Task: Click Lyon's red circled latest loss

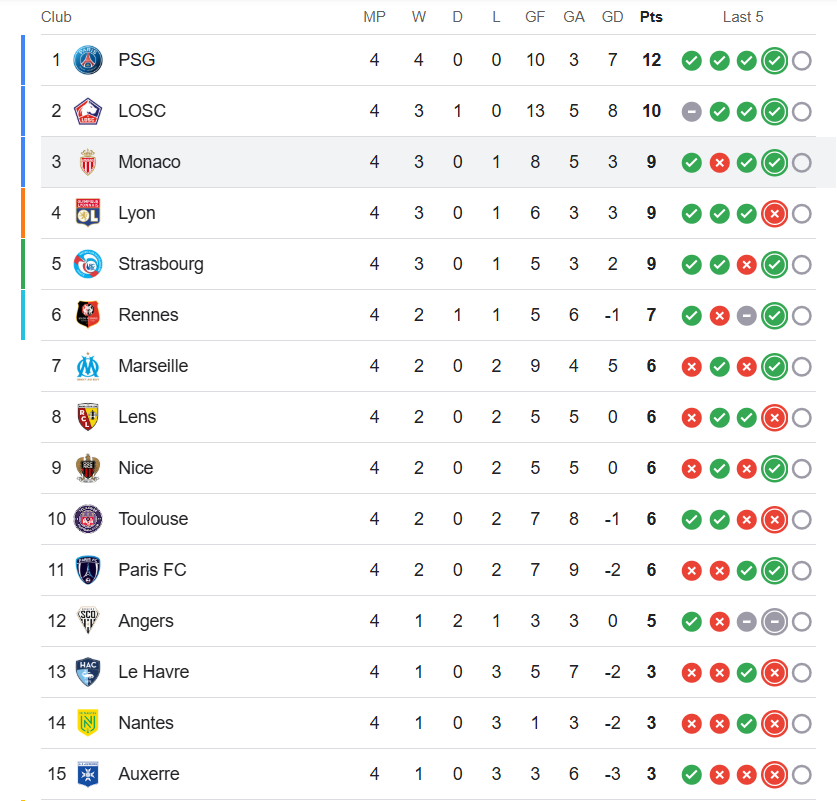Action: [x=775, y=214]
